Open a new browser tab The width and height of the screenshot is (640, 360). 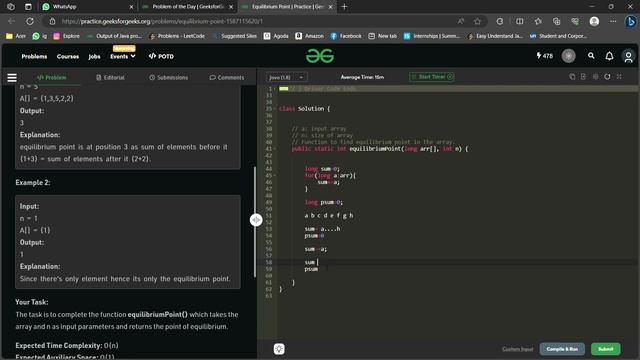(x=344, y=7)
